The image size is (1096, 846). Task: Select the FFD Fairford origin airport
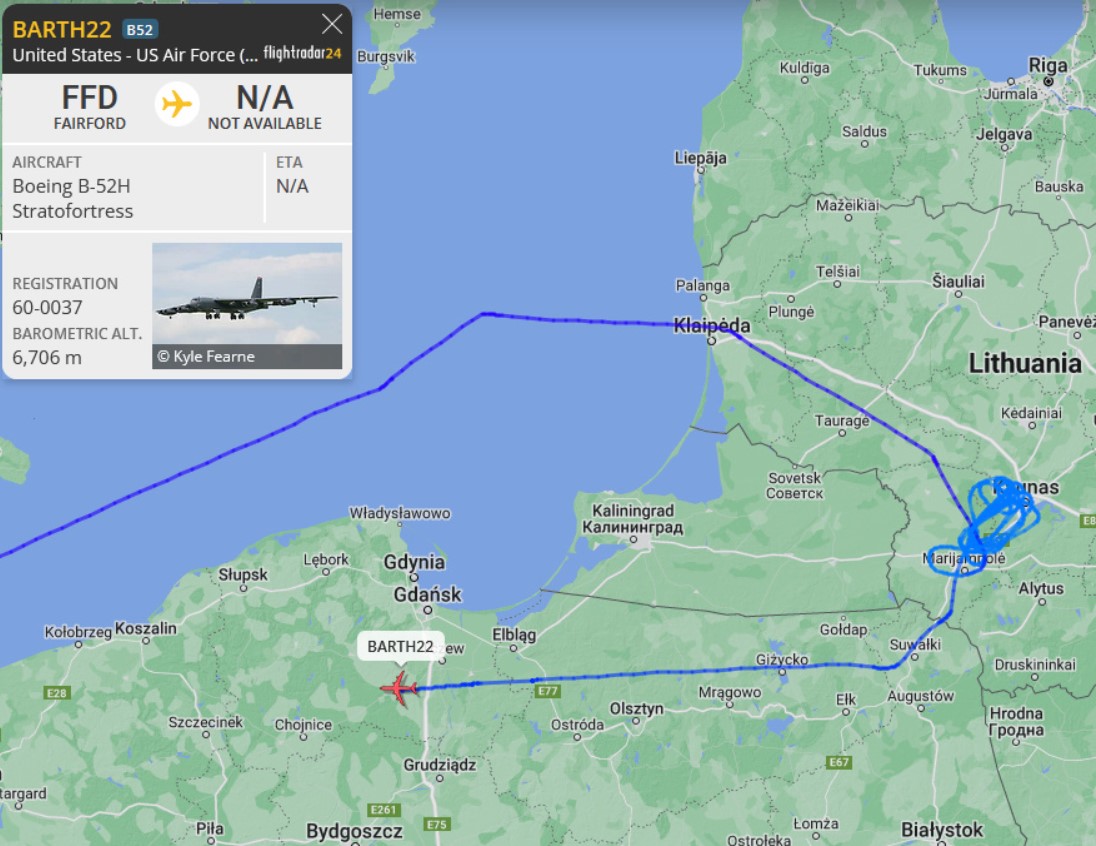89,107
